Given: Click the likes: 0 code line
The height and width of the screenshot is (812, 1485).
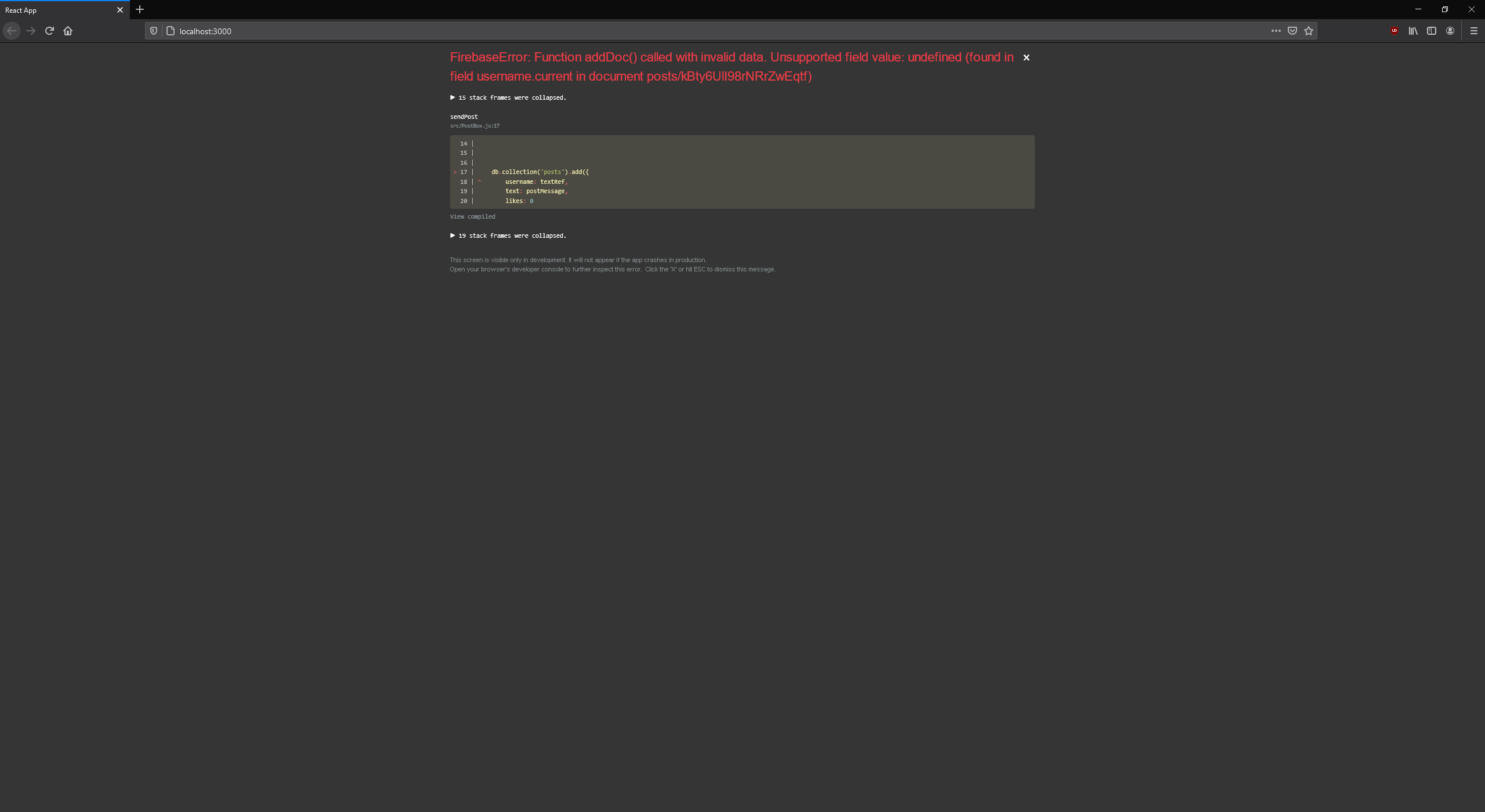Looking at the screenshot, I should coord(519,201).
